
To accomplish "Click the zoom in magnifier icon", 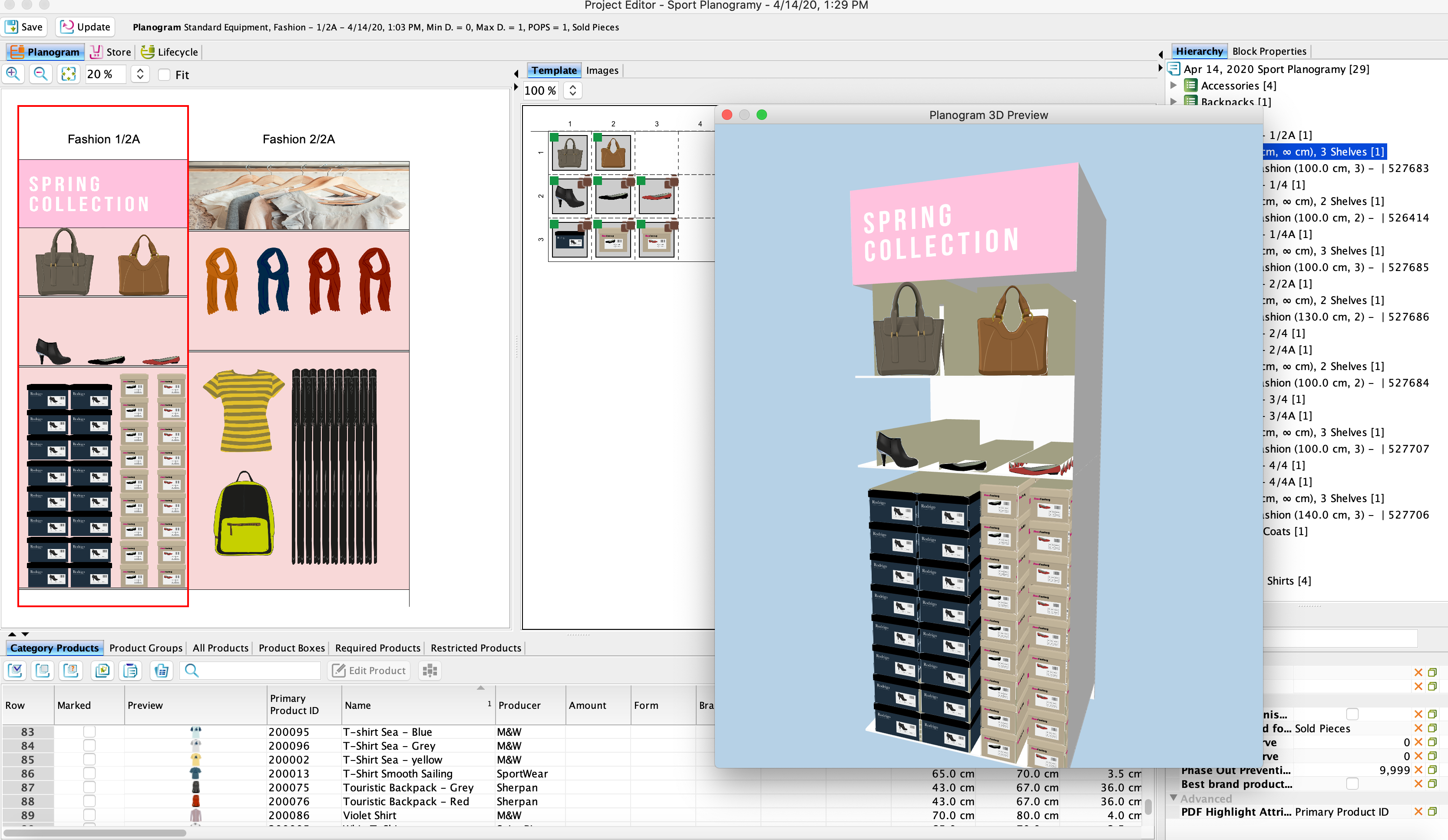I will [13, 74].
